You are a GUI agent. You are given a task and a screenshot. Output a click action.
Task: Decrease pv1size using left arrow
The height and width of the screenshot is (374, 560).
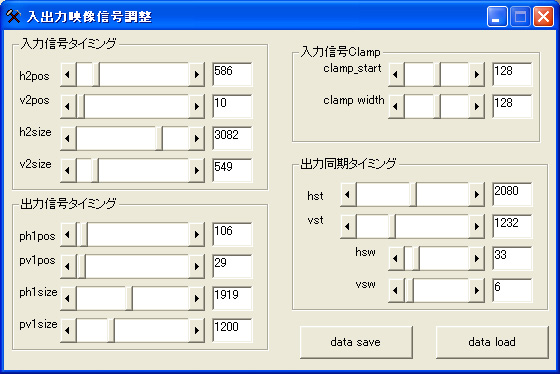point(68,330)
